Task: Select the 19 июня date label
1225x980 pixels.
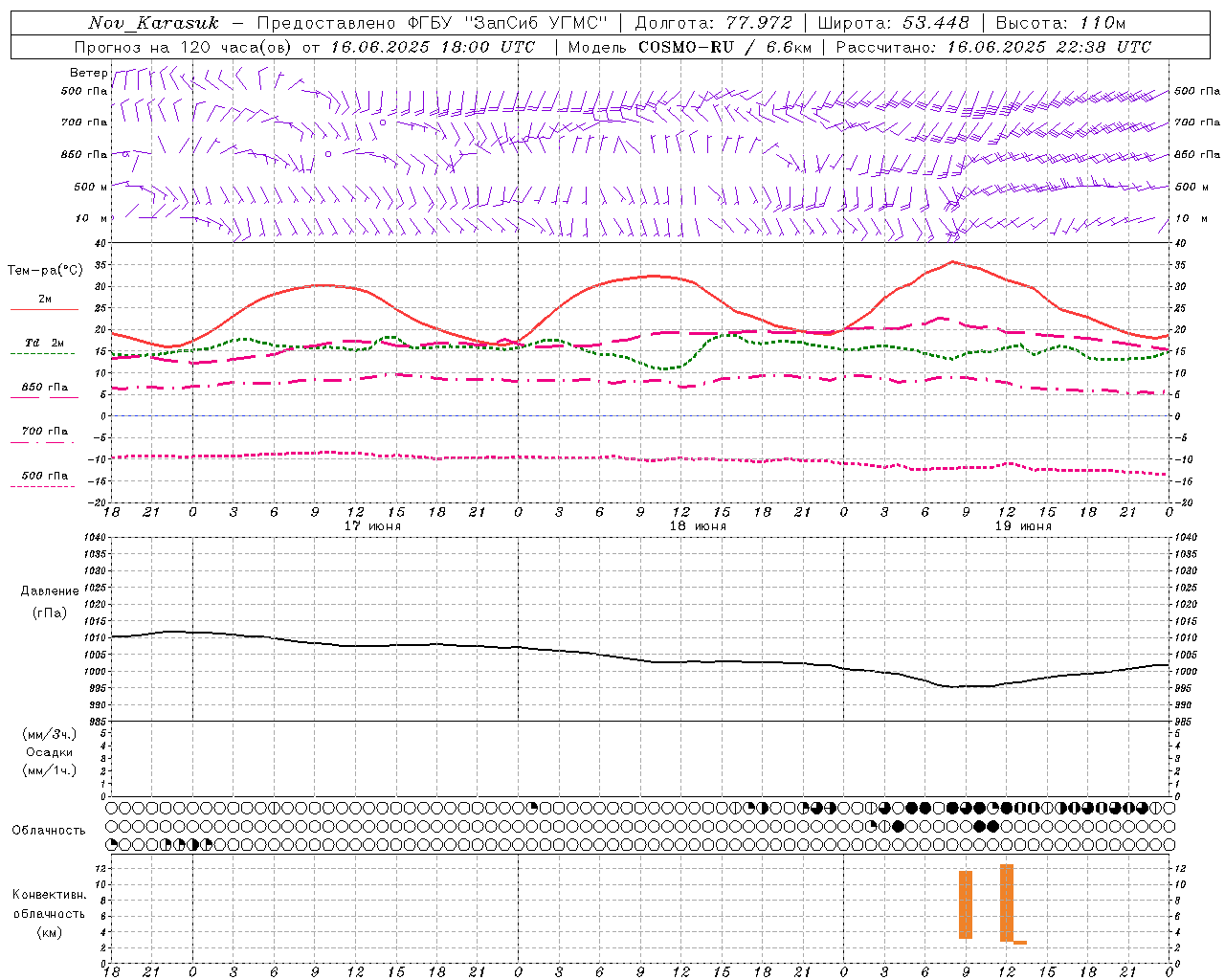Action: point(1023,526)
